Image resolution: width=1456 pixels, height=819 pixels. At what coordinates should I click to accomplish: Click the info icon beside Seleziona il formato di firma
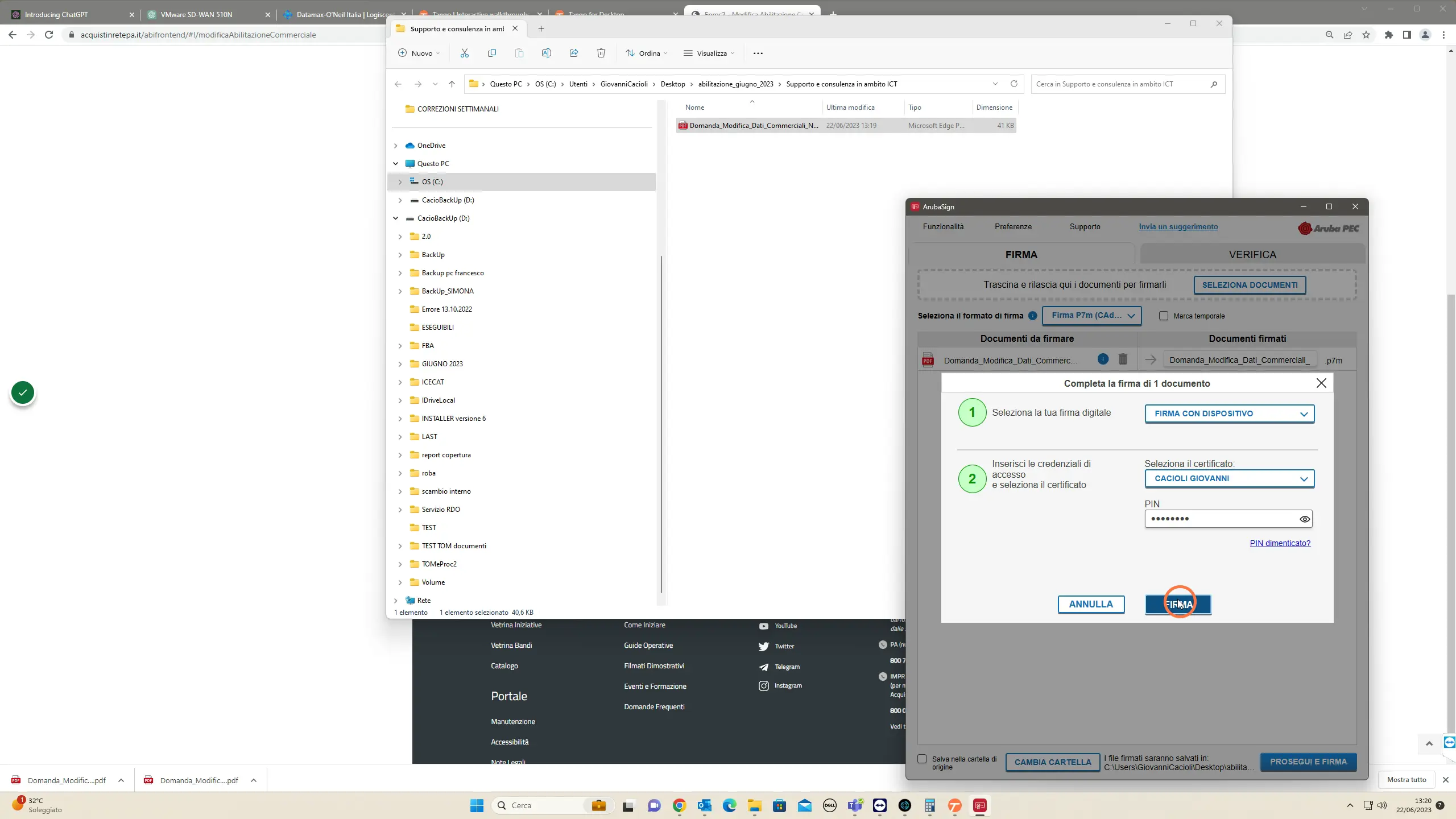click(x=1032, y=316)
